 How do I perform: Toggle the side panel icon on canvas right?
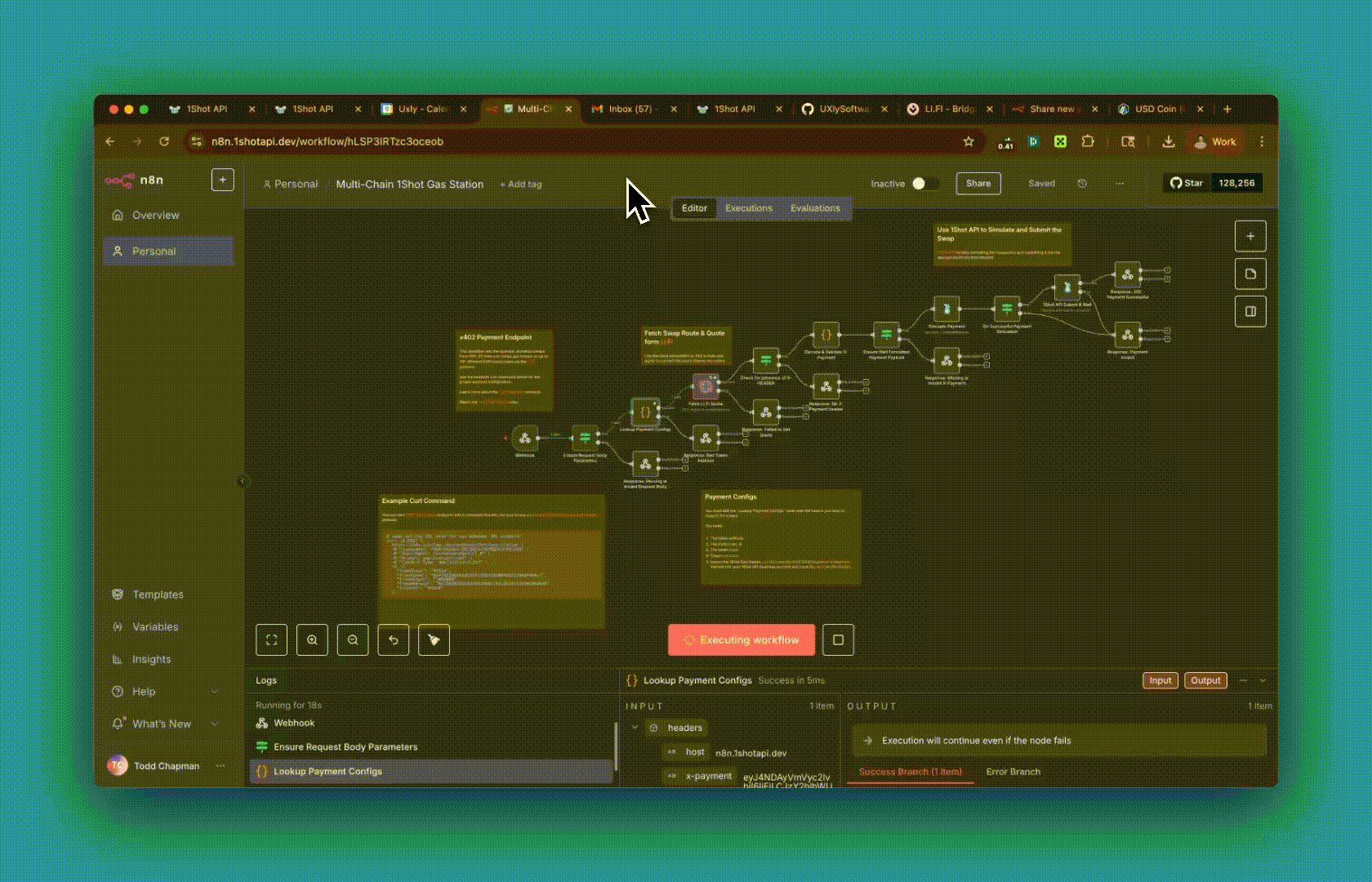1250,311
